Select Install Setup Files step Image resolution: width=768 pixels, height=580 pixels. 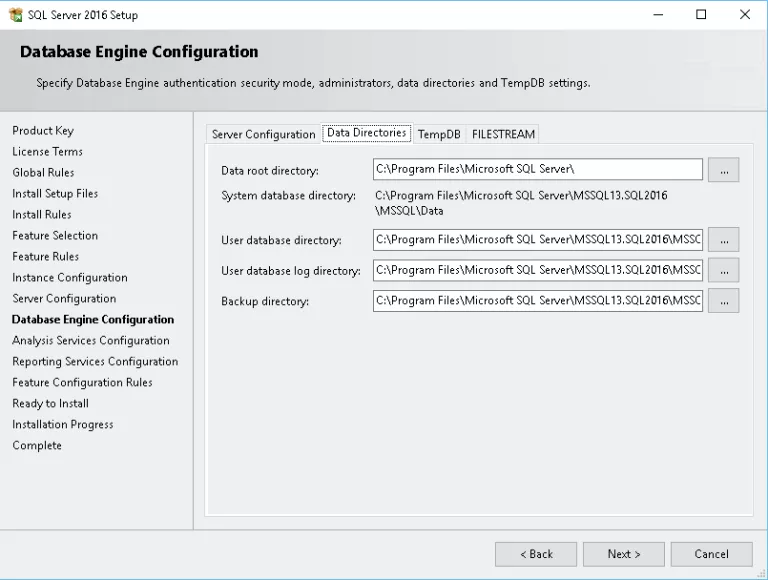pyautogui.click(x=55, y=193)
